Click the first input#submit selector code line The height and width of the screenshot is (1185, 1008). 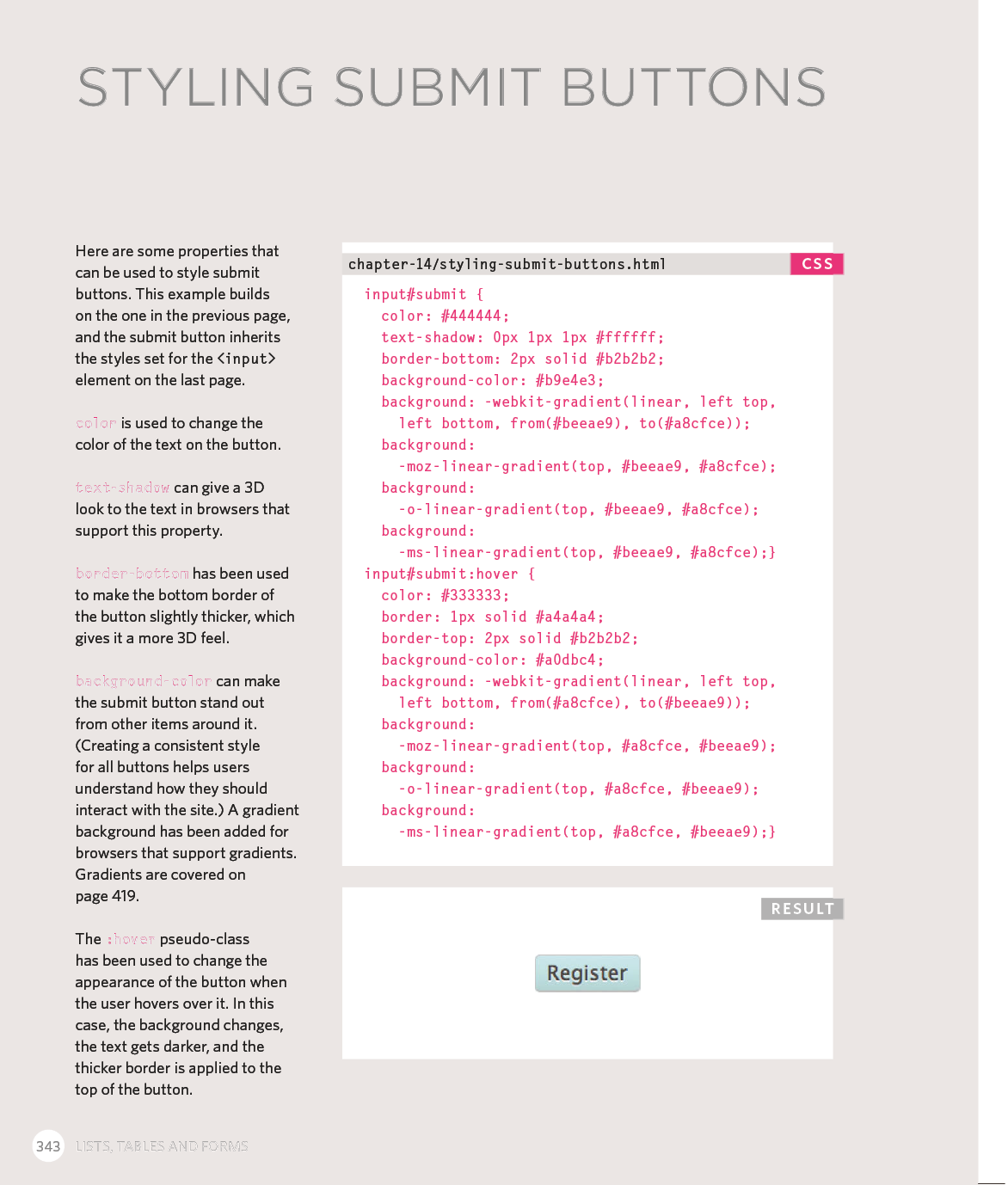click(x=424, y=294)
